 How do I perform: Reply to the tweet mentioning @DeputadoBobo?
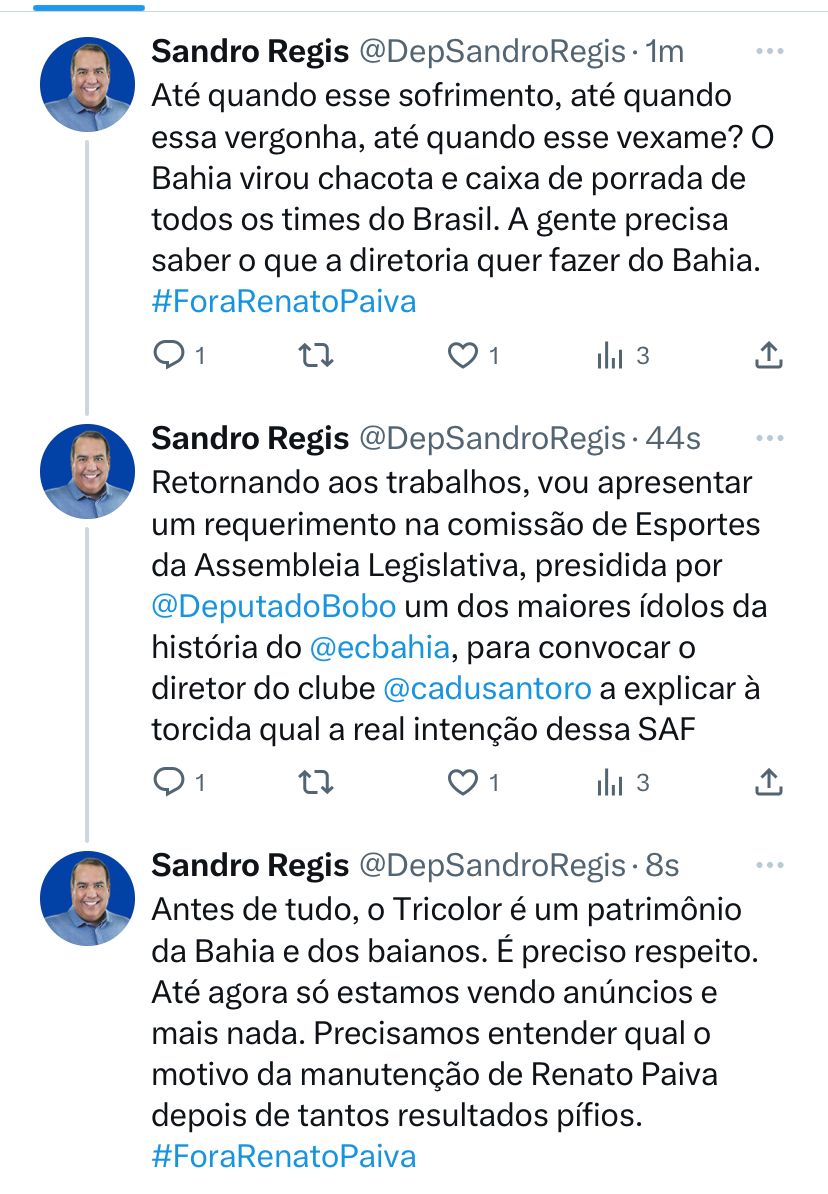tap(168, 783)
